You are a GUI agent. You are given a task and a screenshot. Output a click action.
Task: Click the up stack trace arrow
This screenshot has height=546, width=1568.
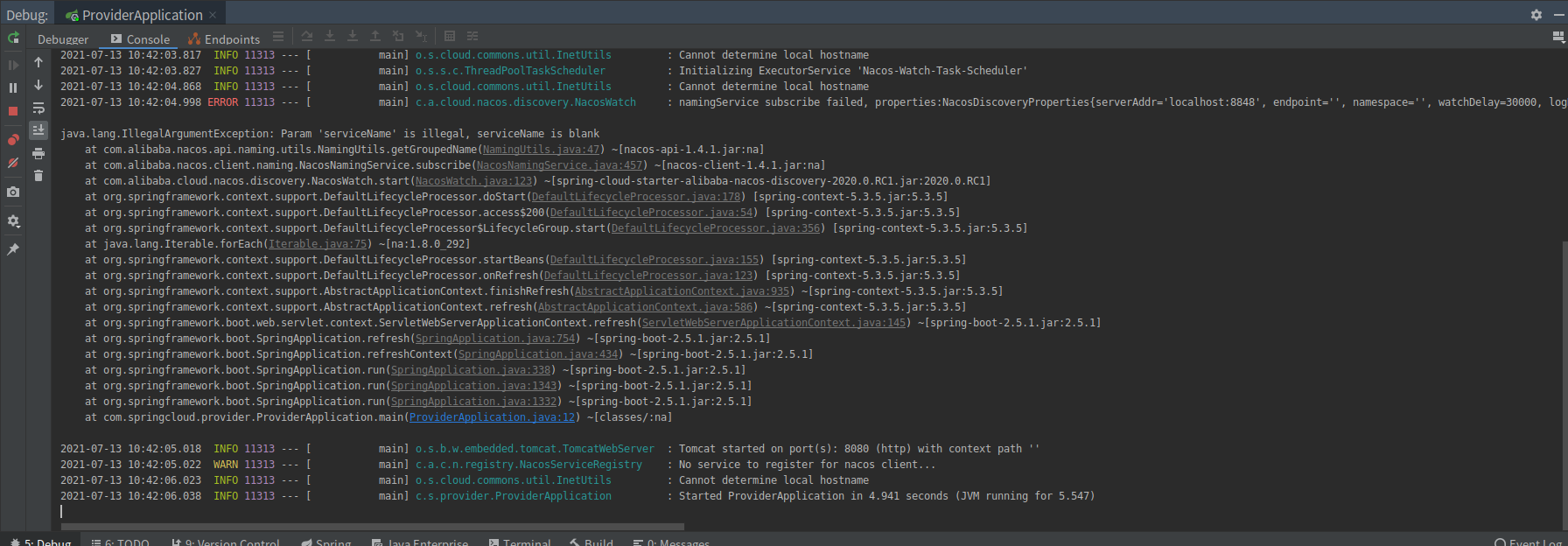pyautogui.click(x=38, y=62)
